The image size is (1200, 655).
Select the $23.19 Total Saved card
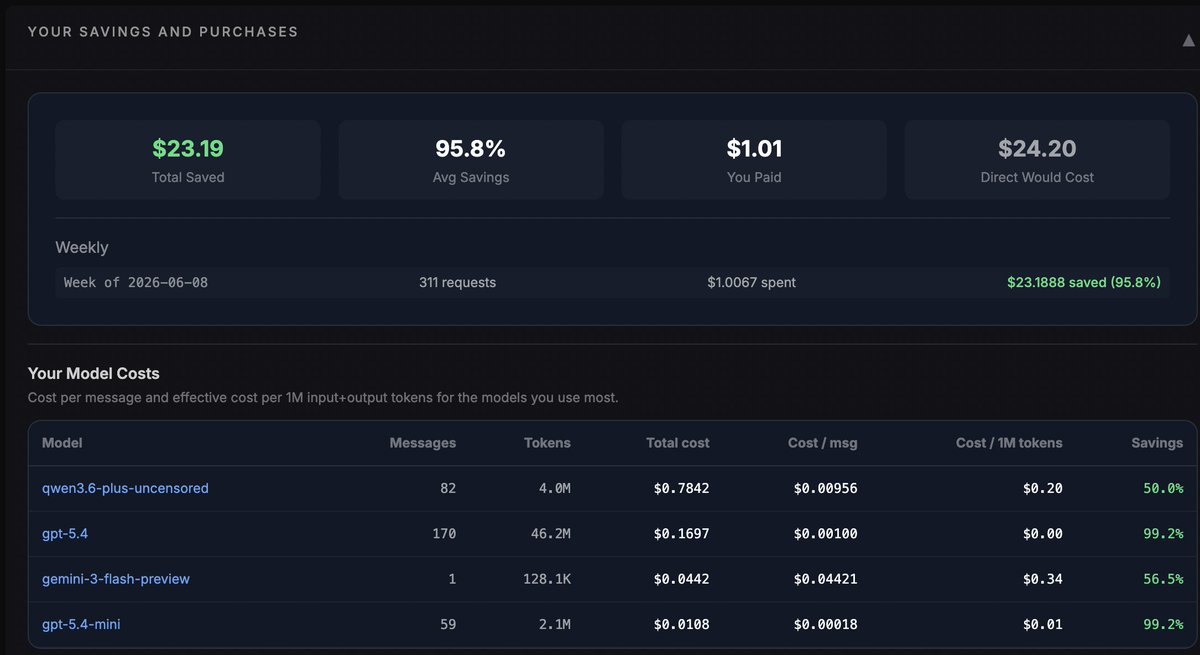point(188,160)
